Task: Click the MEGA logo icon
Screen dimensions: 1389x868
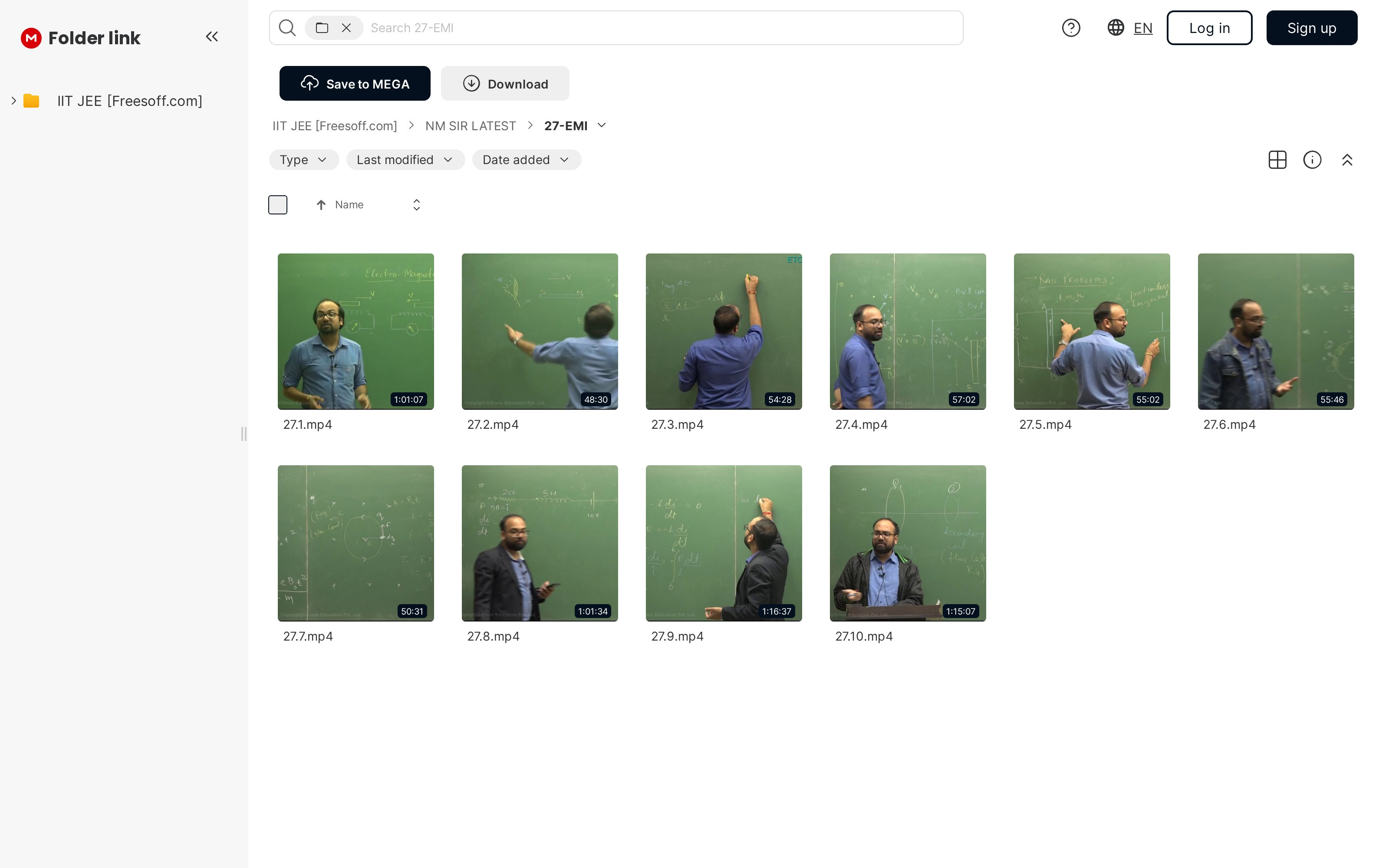Action: point(31,38)
